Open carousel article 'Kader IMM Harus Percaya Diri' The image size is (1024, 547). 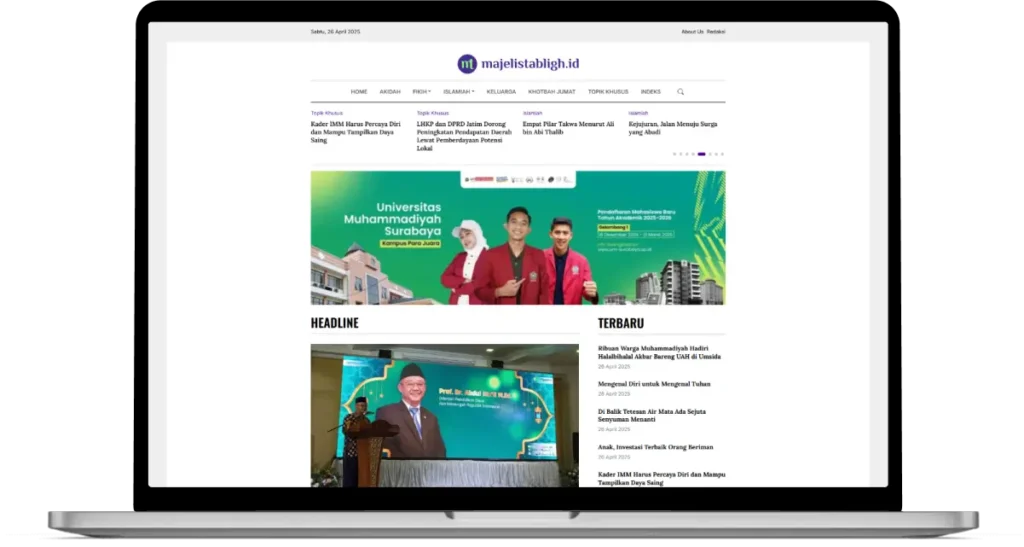click(x=356, y=132)
